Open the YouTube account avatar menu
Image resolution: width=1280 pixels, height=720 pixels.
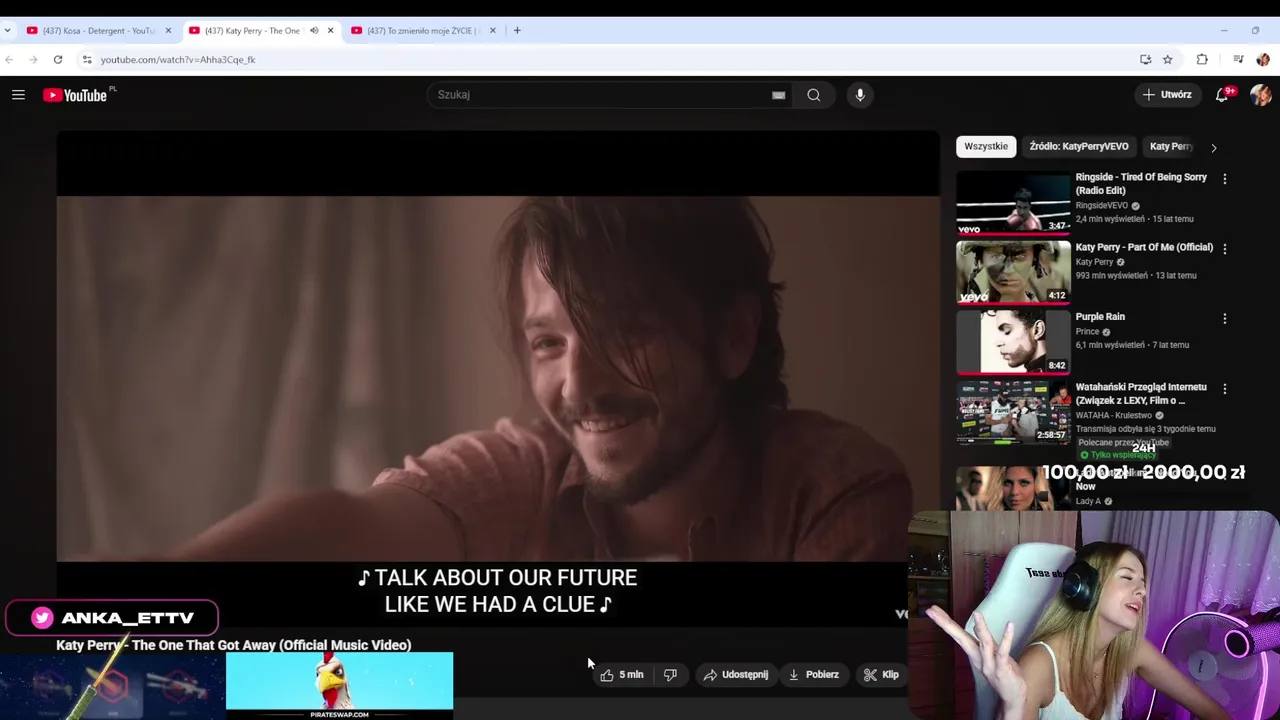(1260, 95)
